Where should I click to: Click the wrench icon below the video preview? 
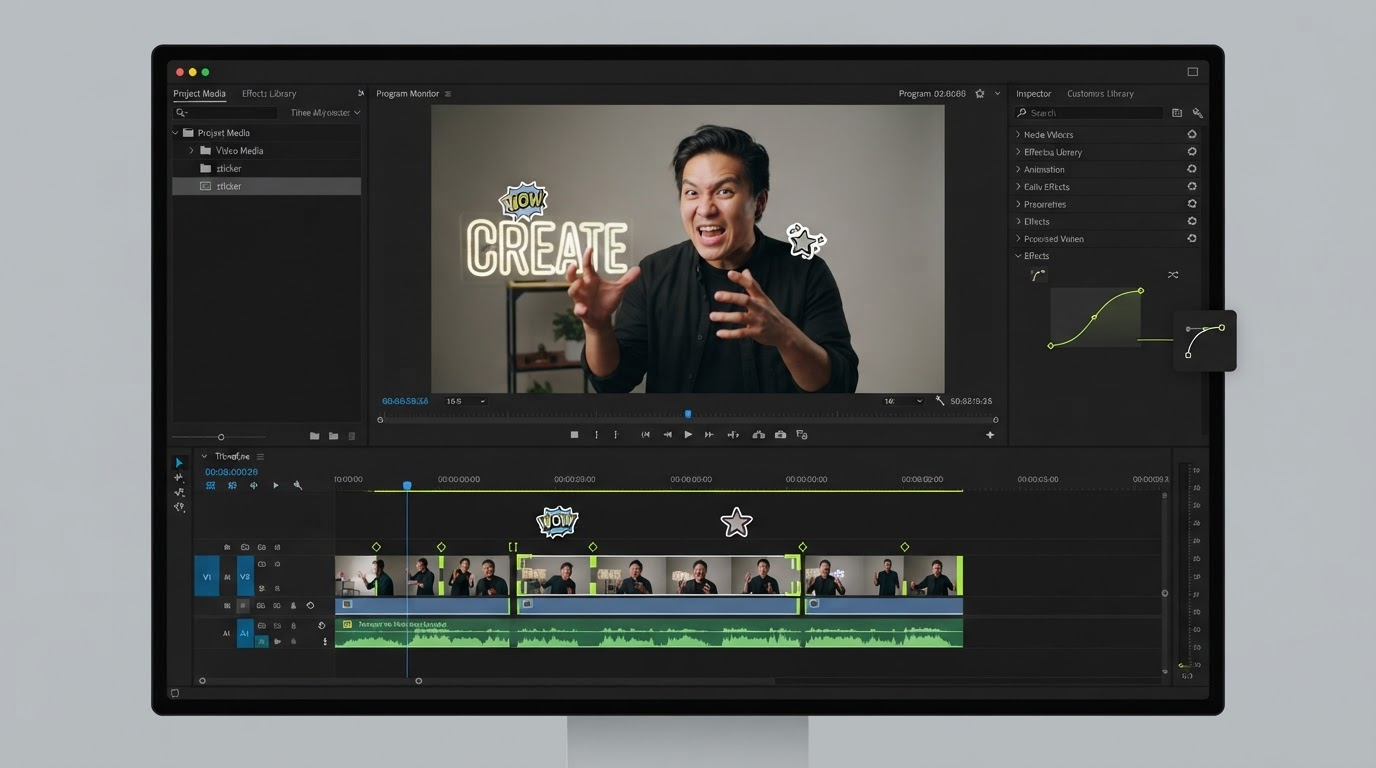[x=940, y=401]
